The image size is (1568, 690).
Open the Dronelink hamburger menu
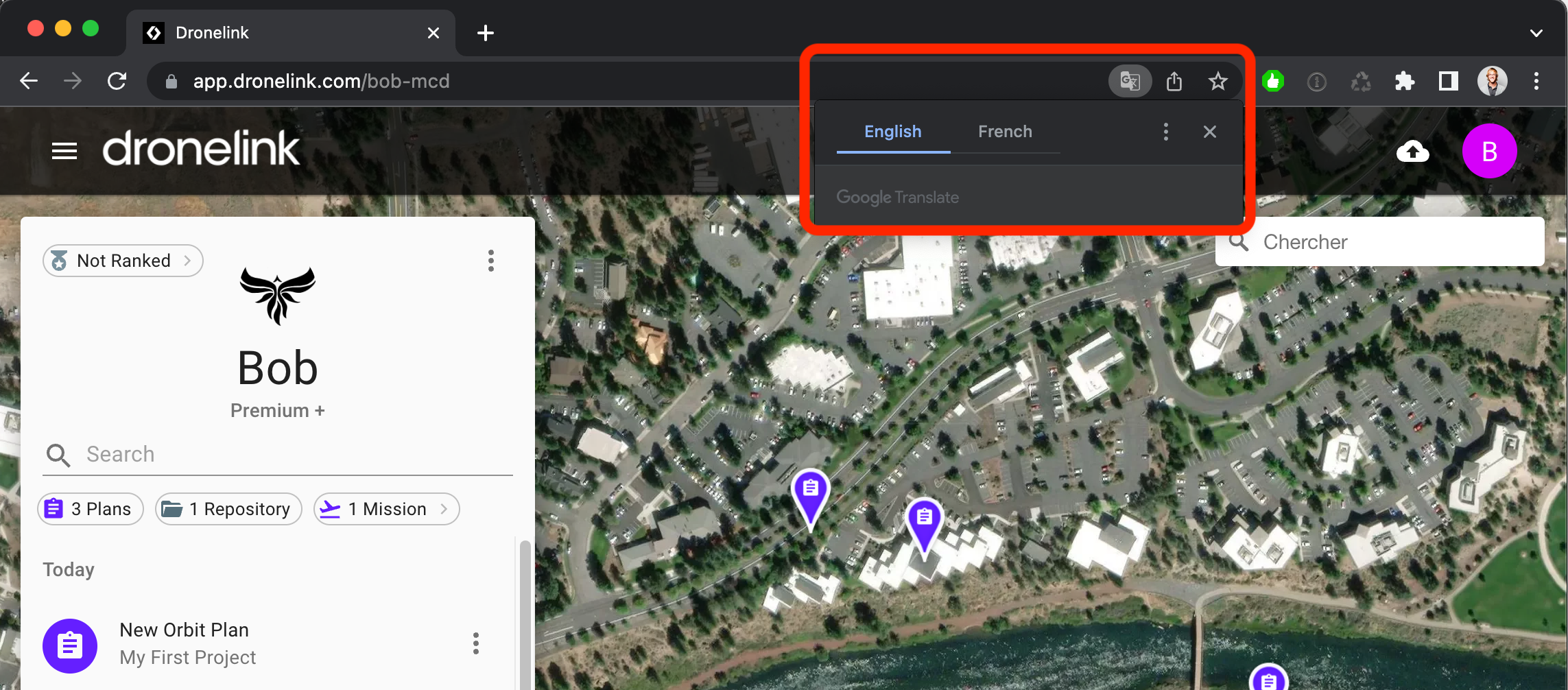click(x=64, y=151)
